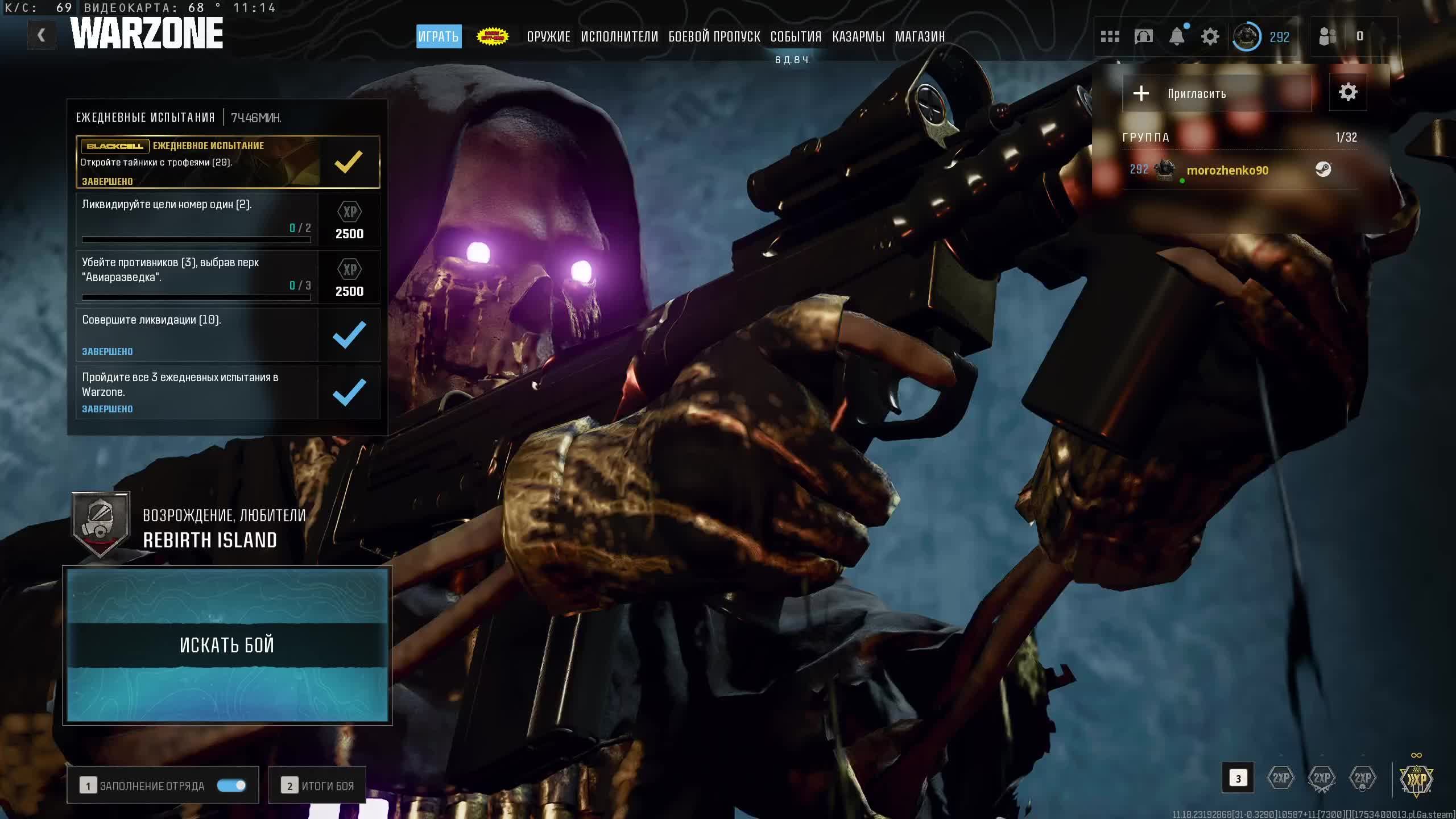Open settings gear in top bar
Viewport: 1456px width, 819px height.
click(1210, 36)
